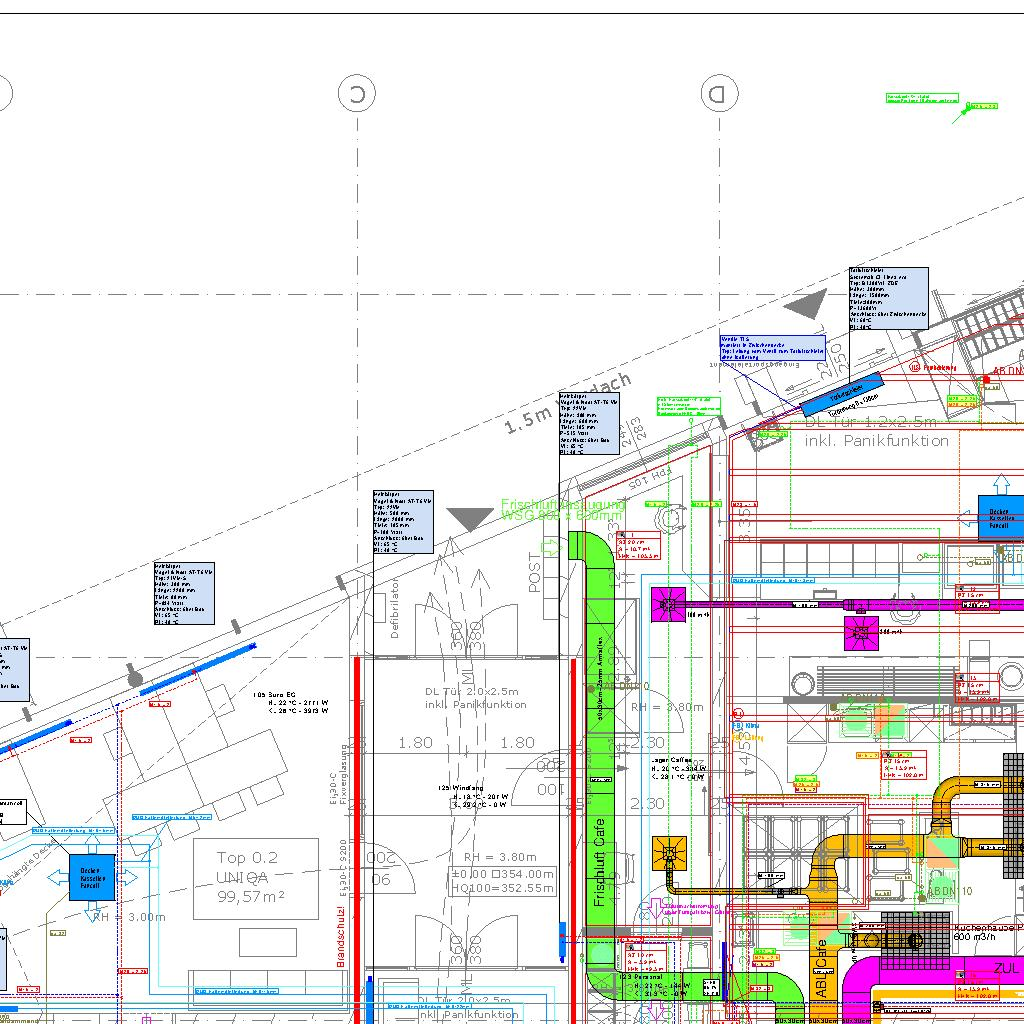This screenshot has height=1024, width=1024.
Task: Click the green Frischluftansaugung WSG label
Action: point(563,510)
